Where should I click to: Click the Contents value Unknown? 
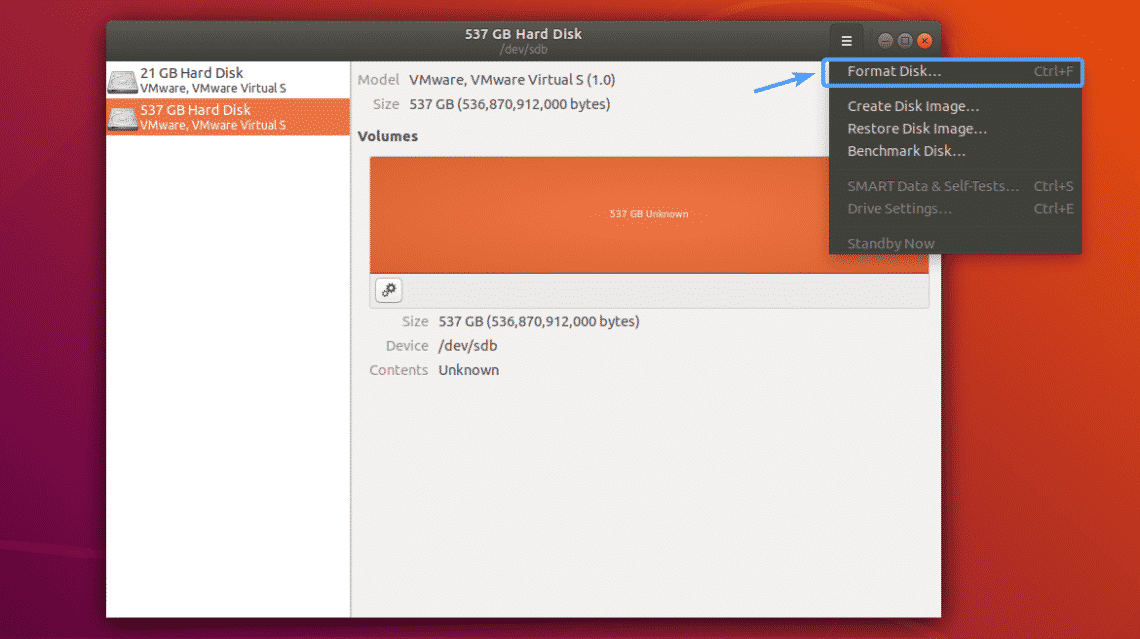[468, 370]
